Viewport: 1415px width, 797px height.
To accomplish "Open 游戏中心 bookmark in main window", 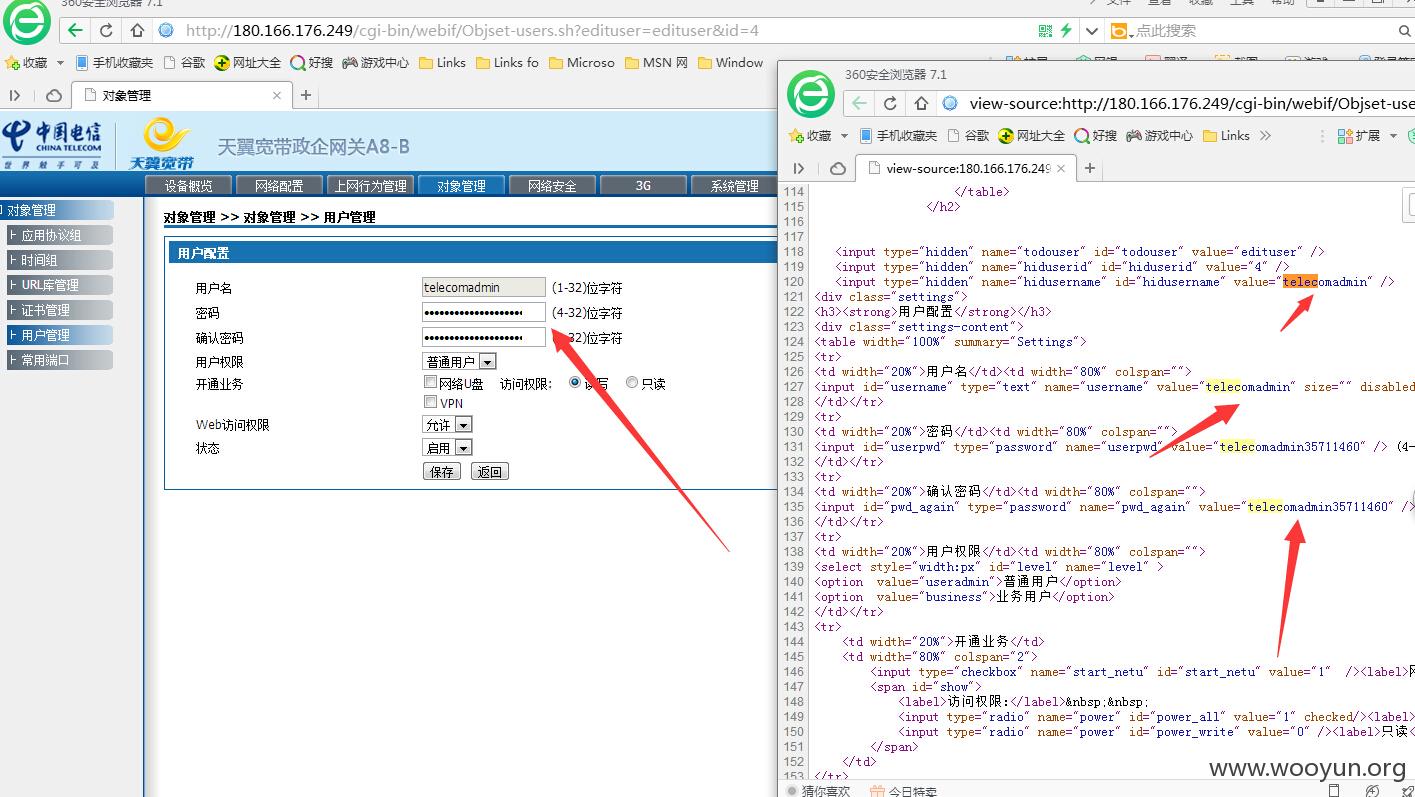I will 376,62.
